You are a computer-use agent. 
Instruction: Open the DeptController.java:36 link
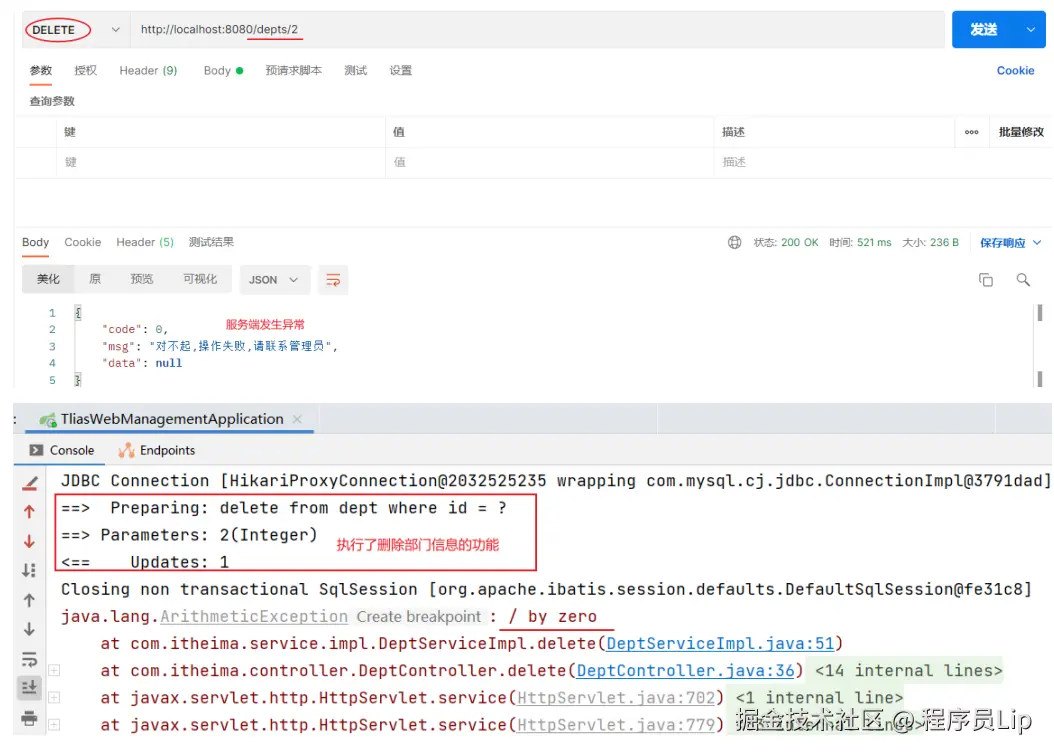click(686, 671)
